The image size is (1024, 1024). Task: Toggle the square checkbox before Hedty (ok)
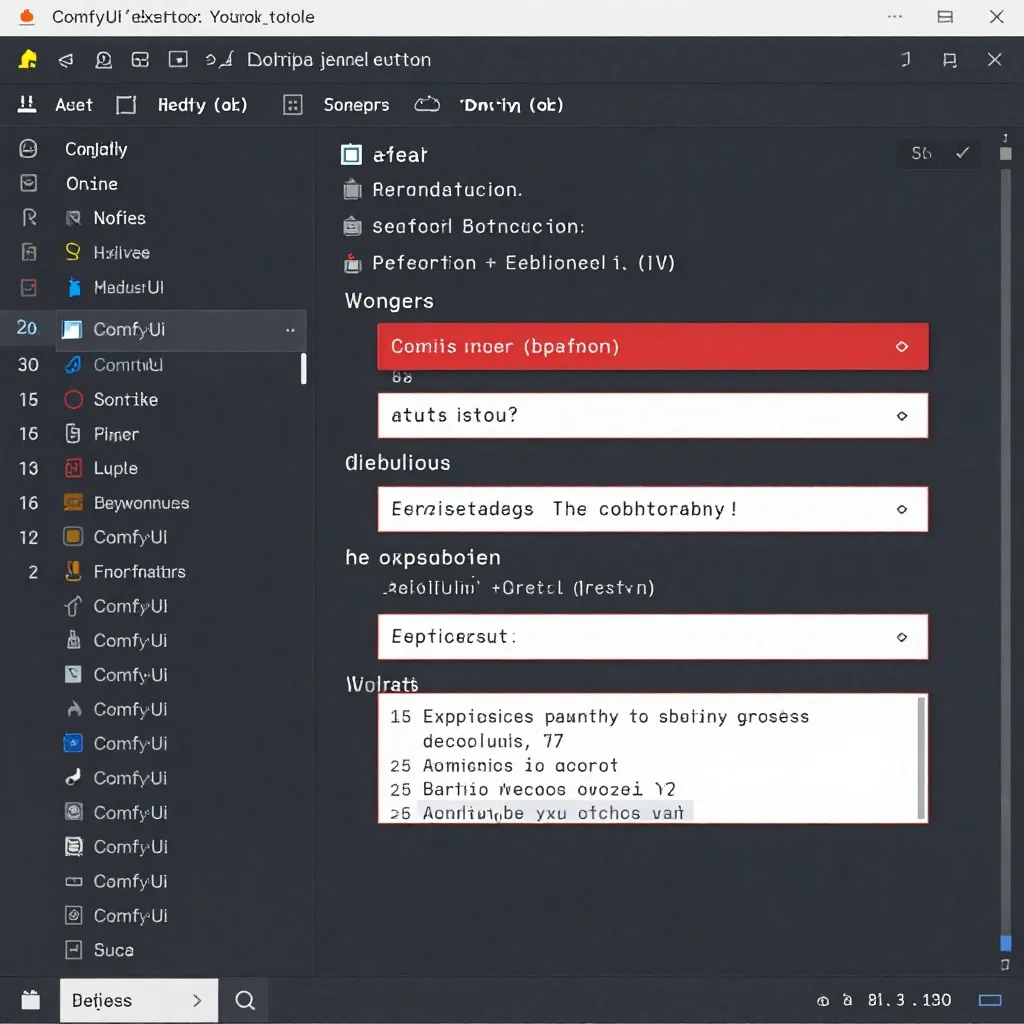pos(126,105)
